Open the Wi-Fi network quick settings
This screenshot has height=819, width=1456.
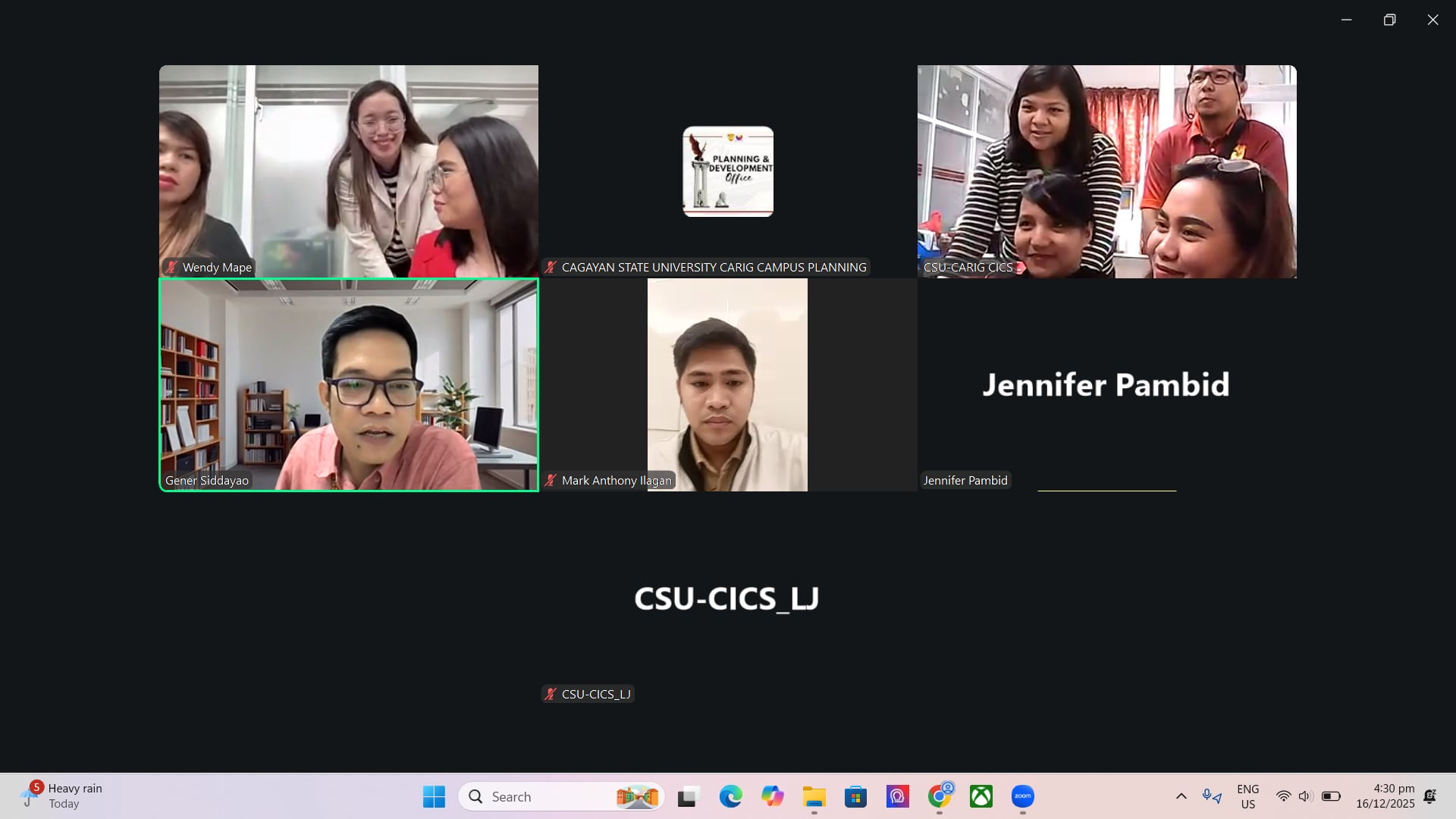1283,796
